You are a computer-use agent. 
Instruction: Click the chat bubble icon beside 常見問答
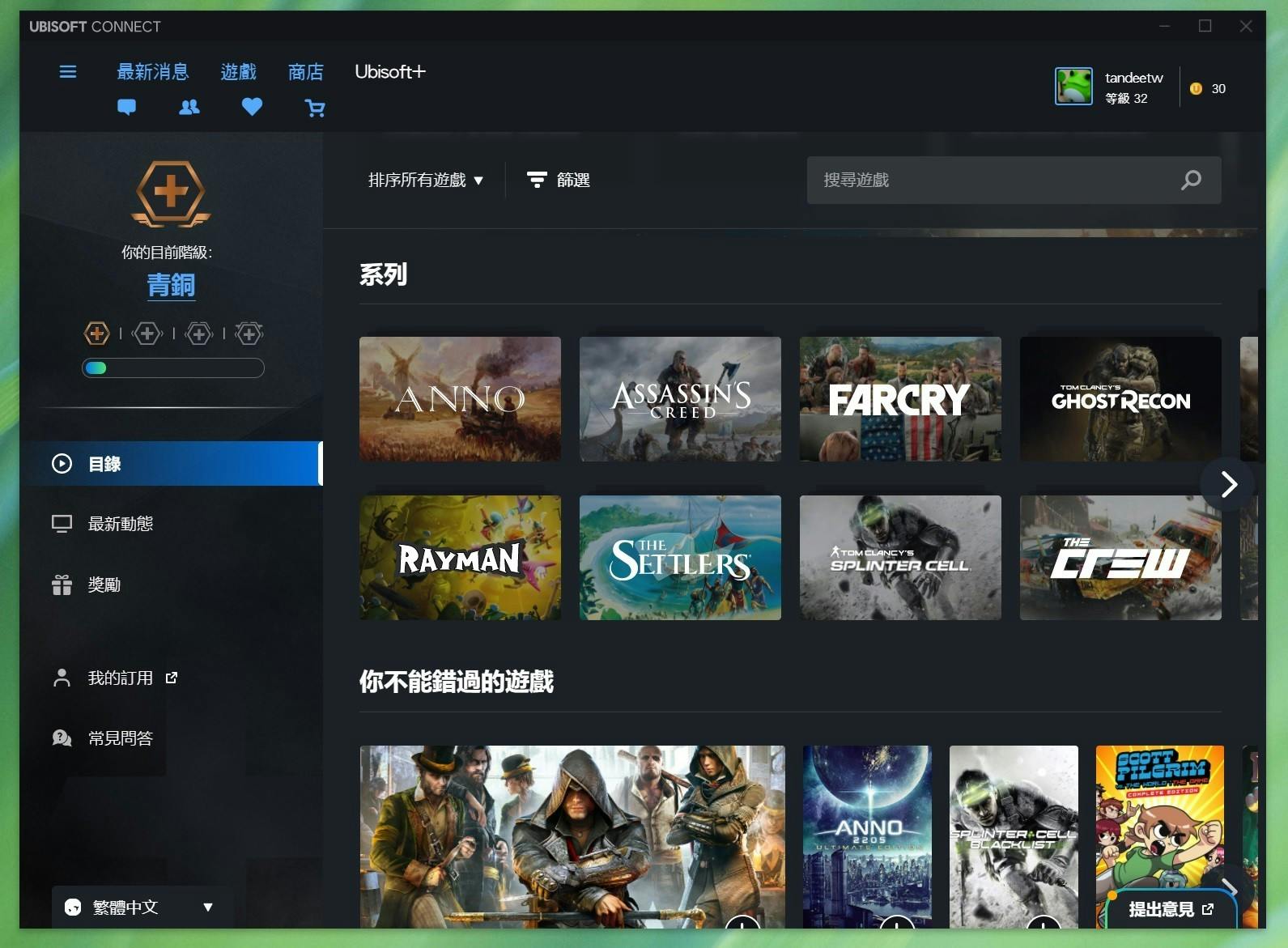(x=62, y=738)
